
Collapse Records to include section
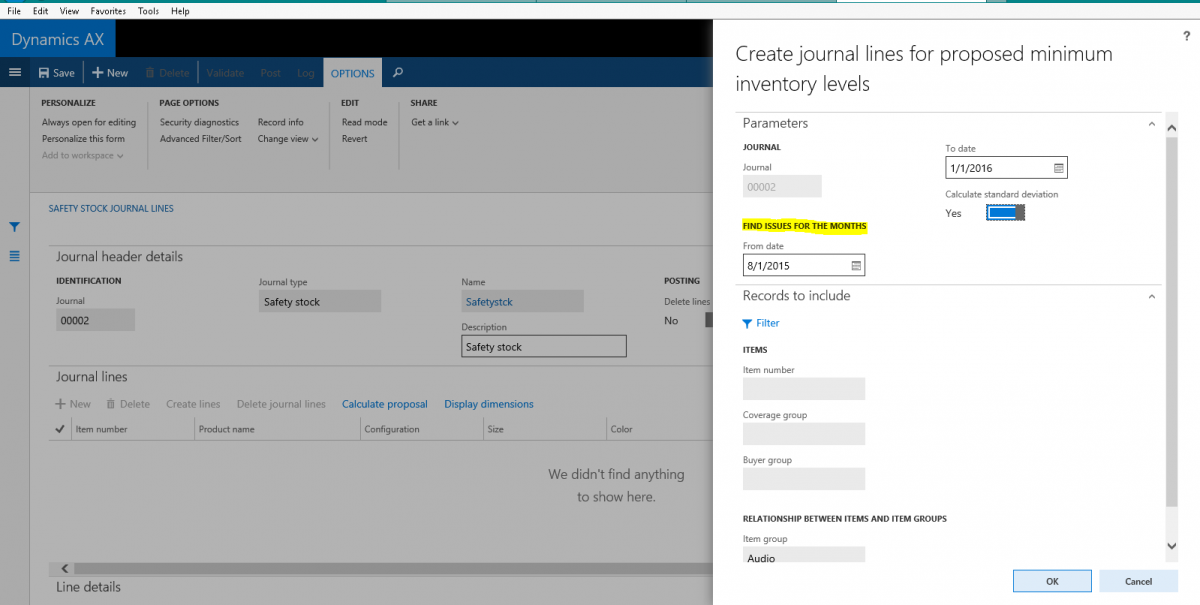click(x=1151, y=296)
